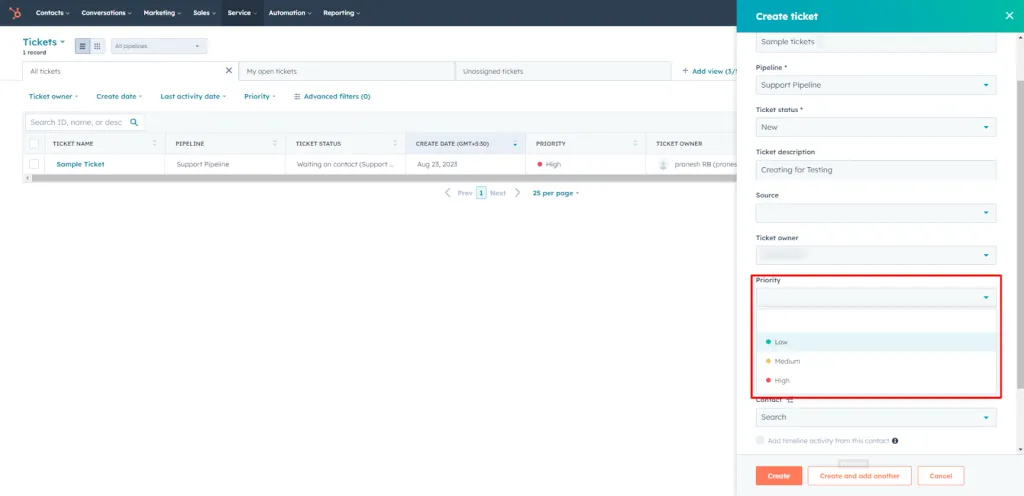Choose Medium priority option
This screenshot has width=1024, height=496.
coord(876,361)
